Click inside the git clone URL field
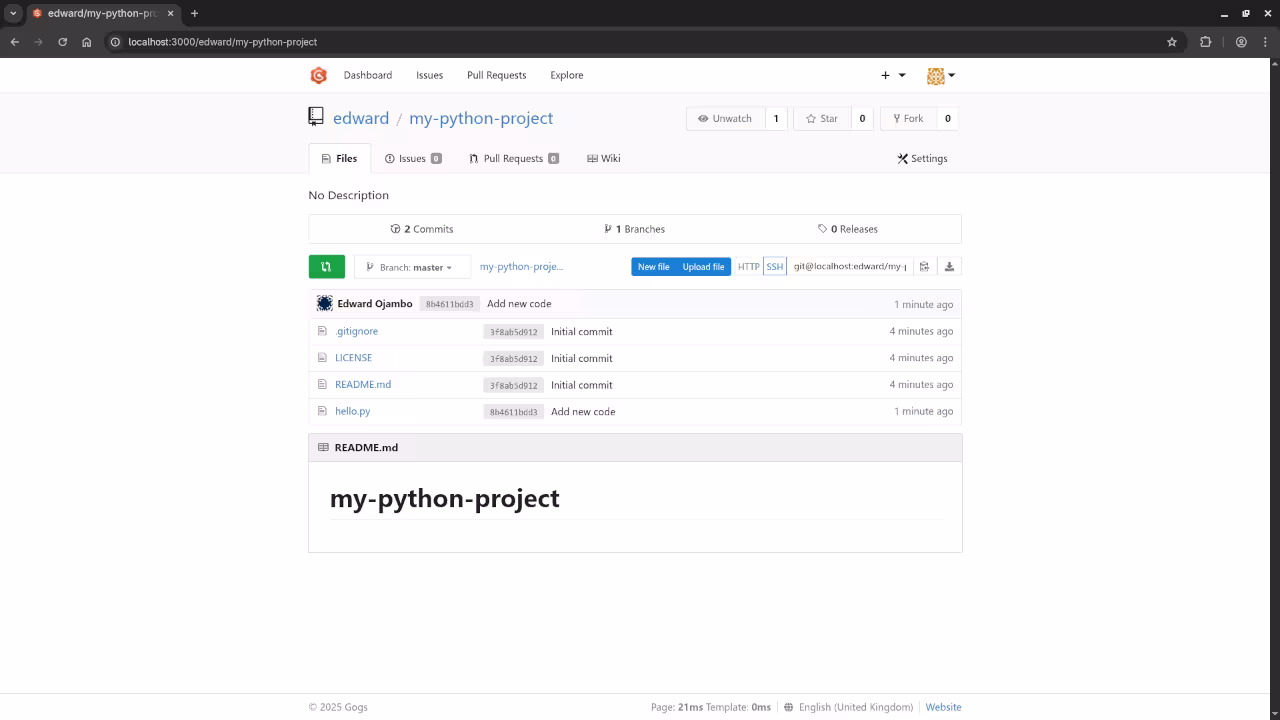The image size is (1280, 720). tap(848, 266)
